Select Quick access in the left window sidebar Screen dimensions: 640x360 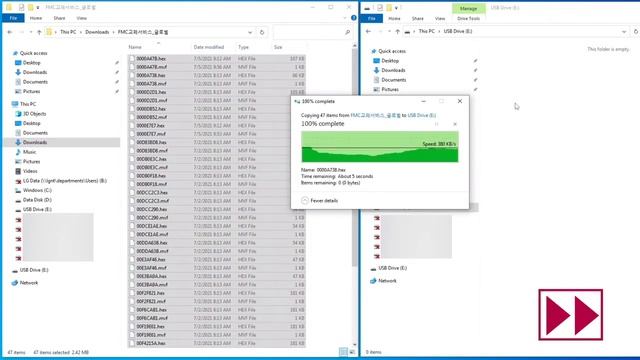pyautogui.click(x=33, y=53)
